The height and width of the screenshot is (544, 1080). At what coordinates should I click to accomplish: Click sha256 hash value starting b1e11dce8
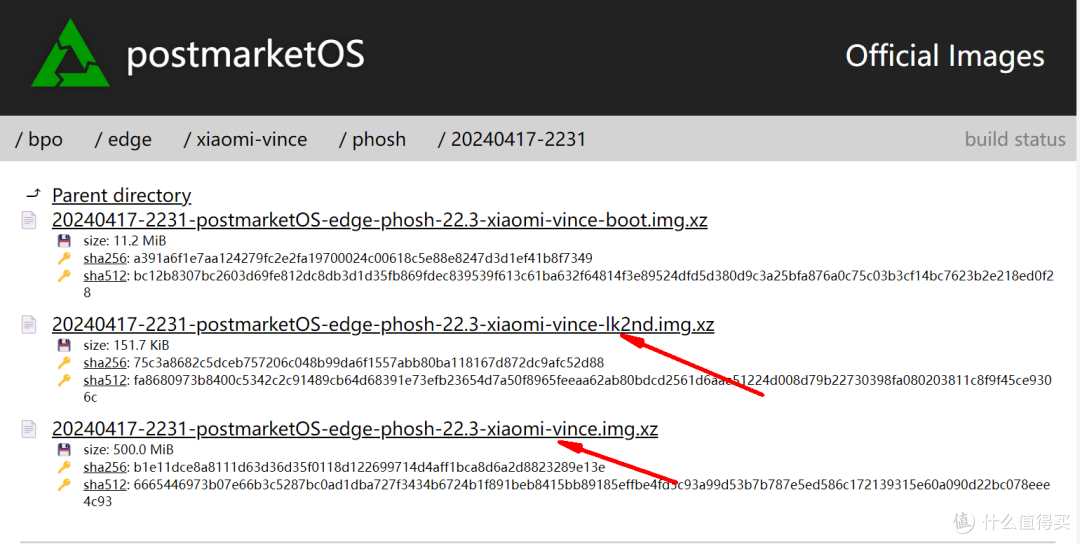369,467
